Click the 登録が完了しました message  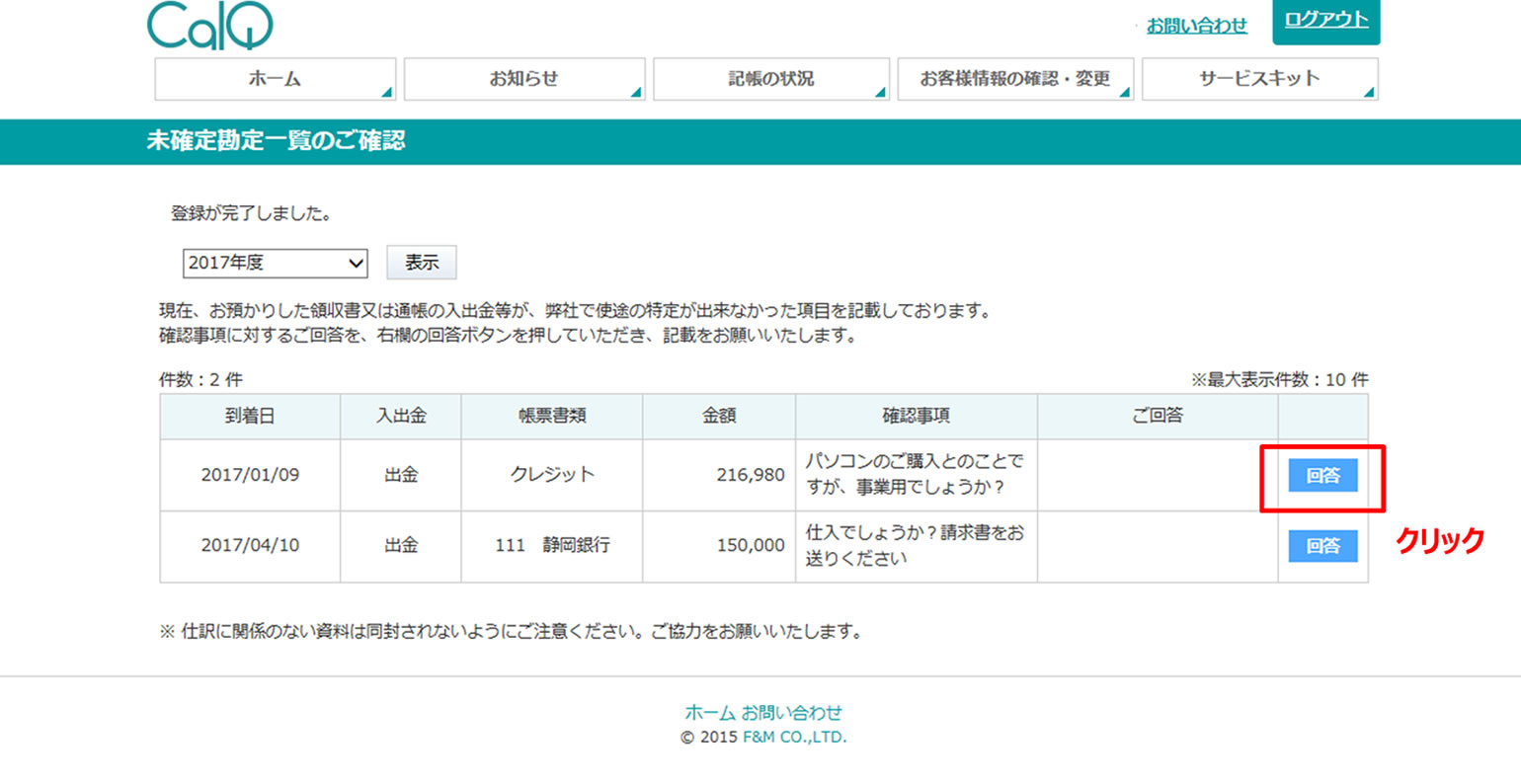pyautogui.click(x=251, y=213)
